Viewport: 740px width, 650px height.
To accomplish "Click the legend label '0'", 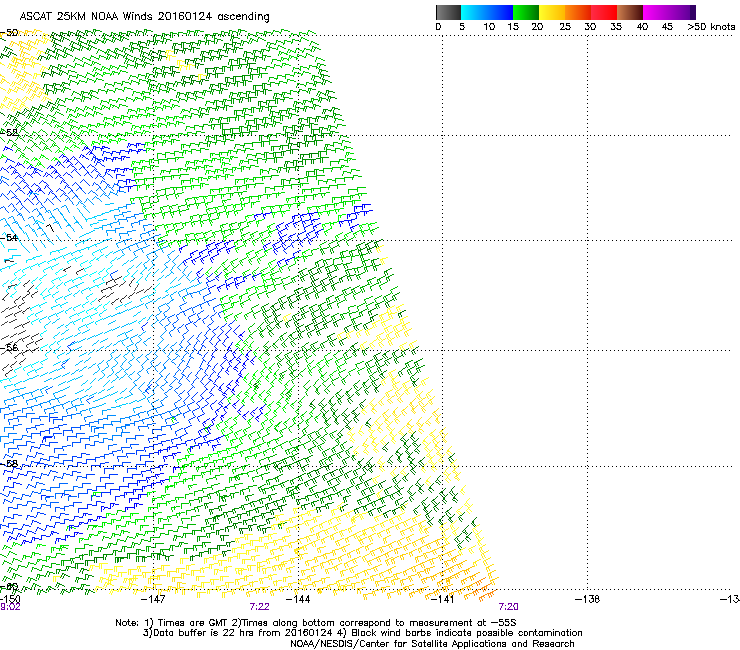I will pyautogui.click(x=438, y=27).
